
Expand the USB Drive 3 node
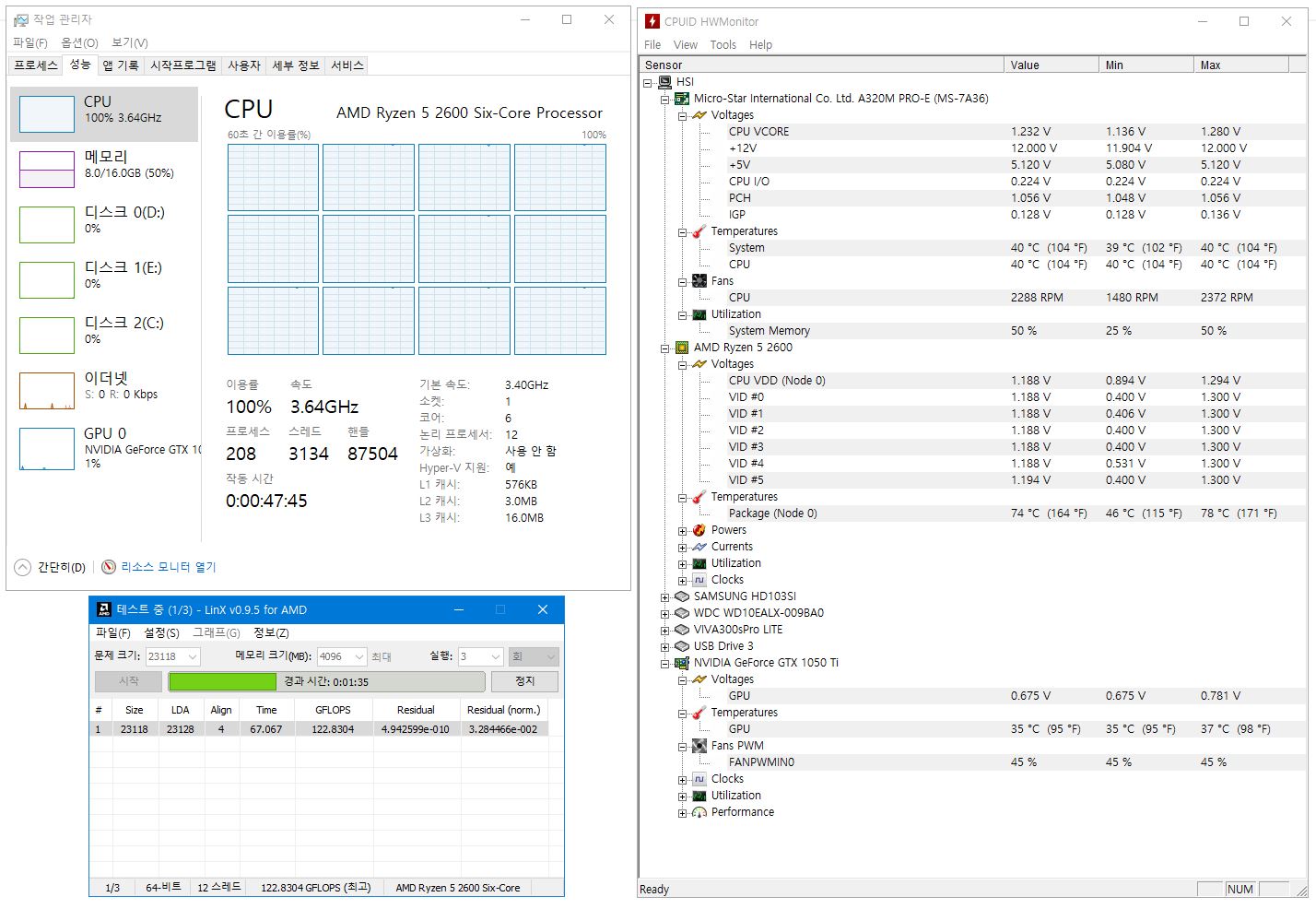[x=664, y=646]
